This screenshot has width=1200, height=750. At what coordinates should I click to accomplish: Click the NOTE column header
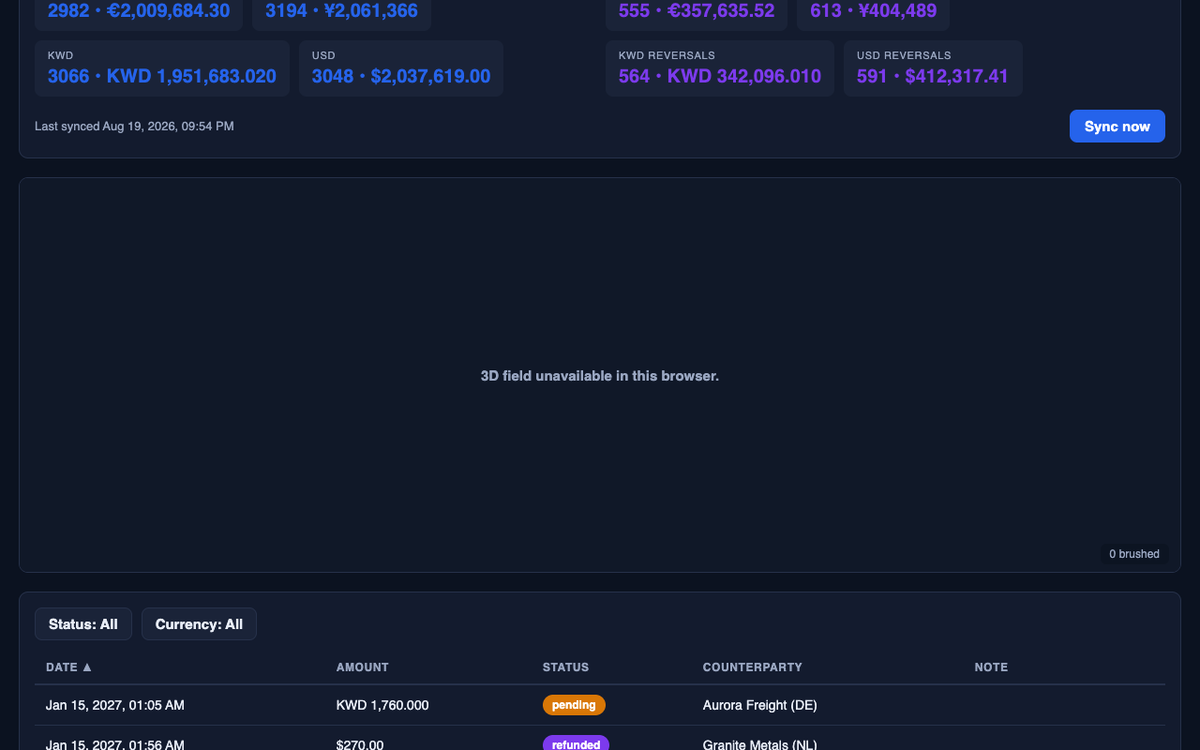(x=991, y=667)
